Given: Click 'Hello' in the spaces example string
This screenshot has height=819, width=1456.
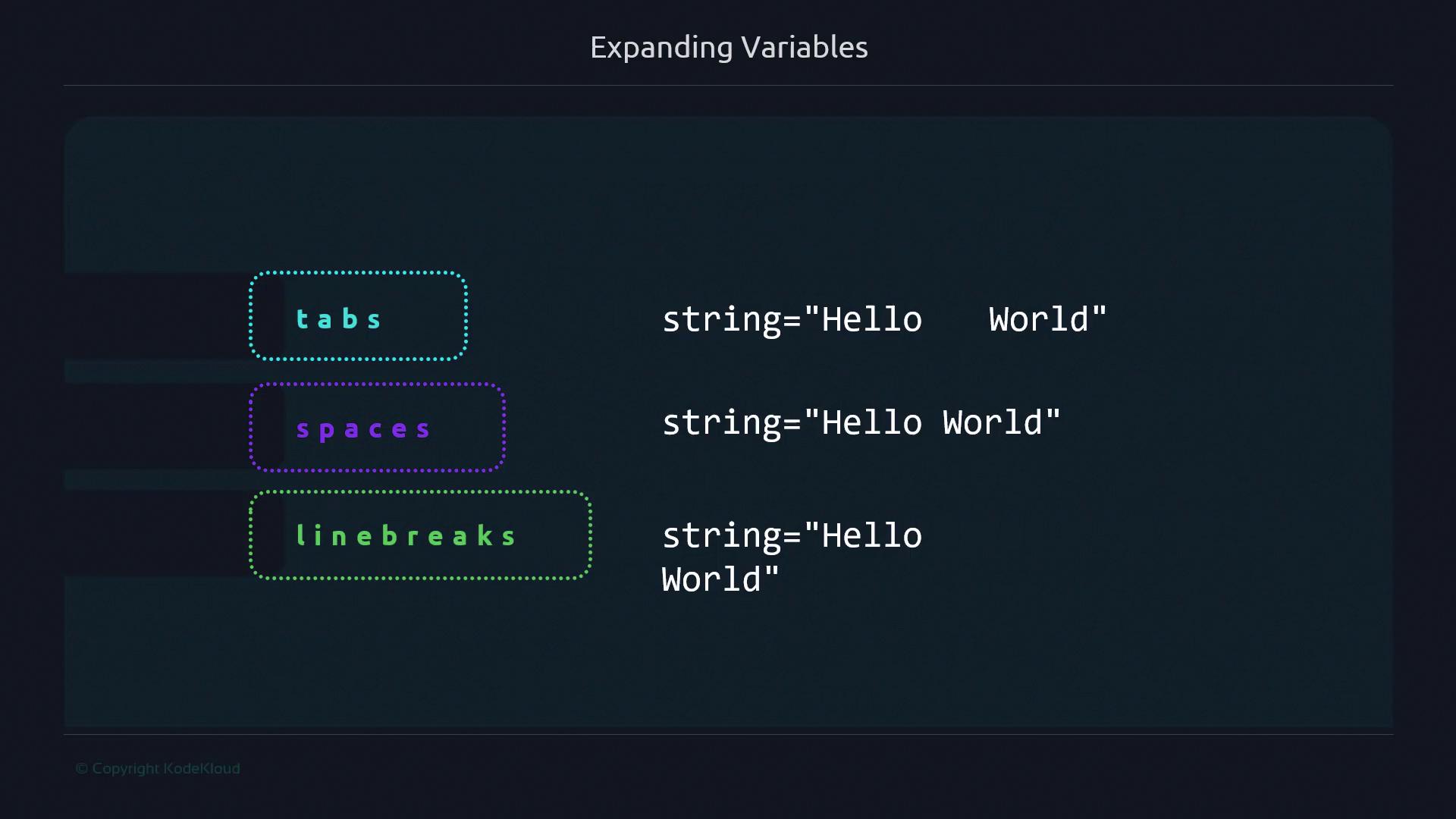Looking at the screenshot, I should tap(872, 422).
